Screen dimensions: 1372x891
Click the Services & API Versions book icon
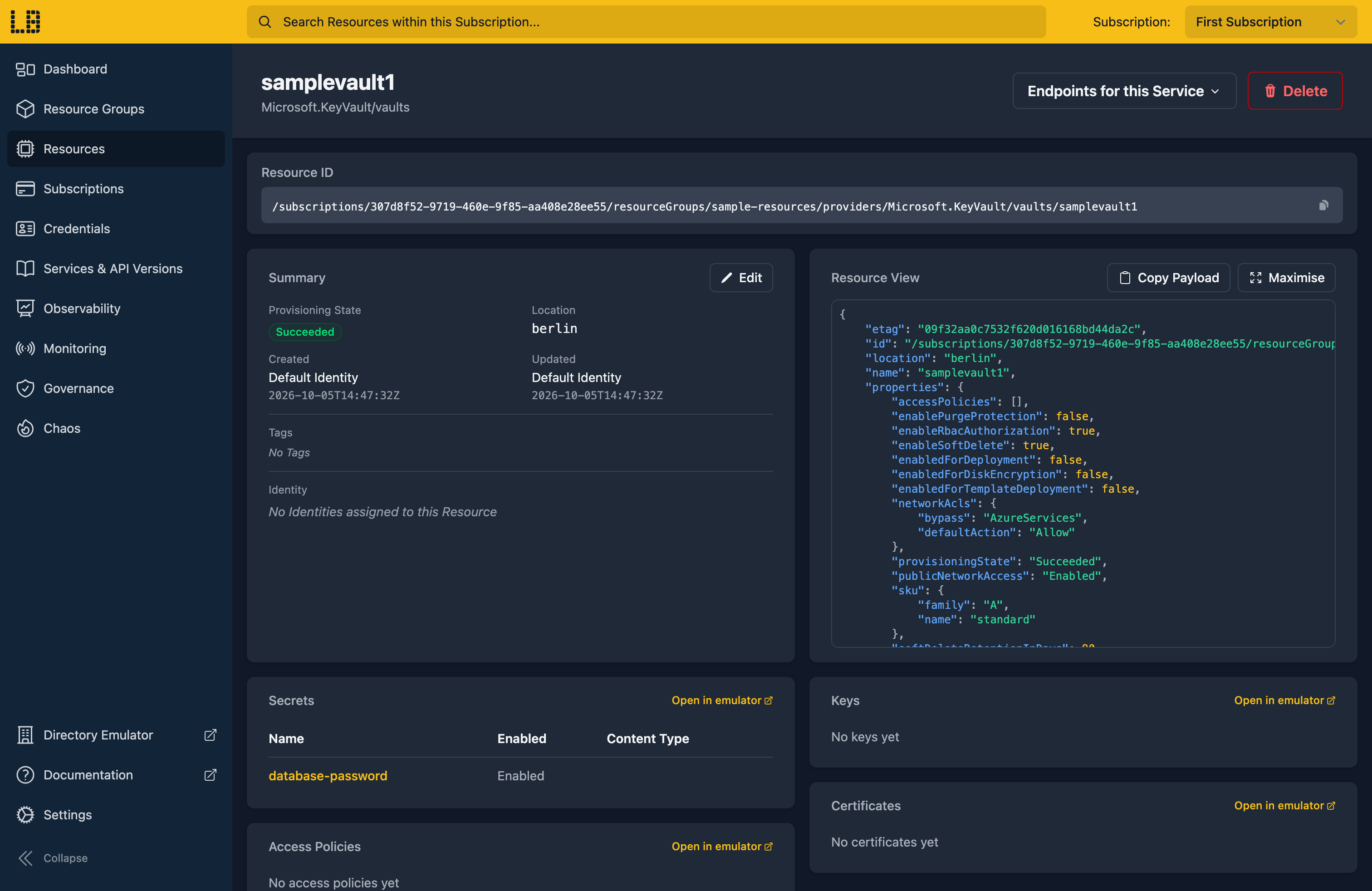25,269
